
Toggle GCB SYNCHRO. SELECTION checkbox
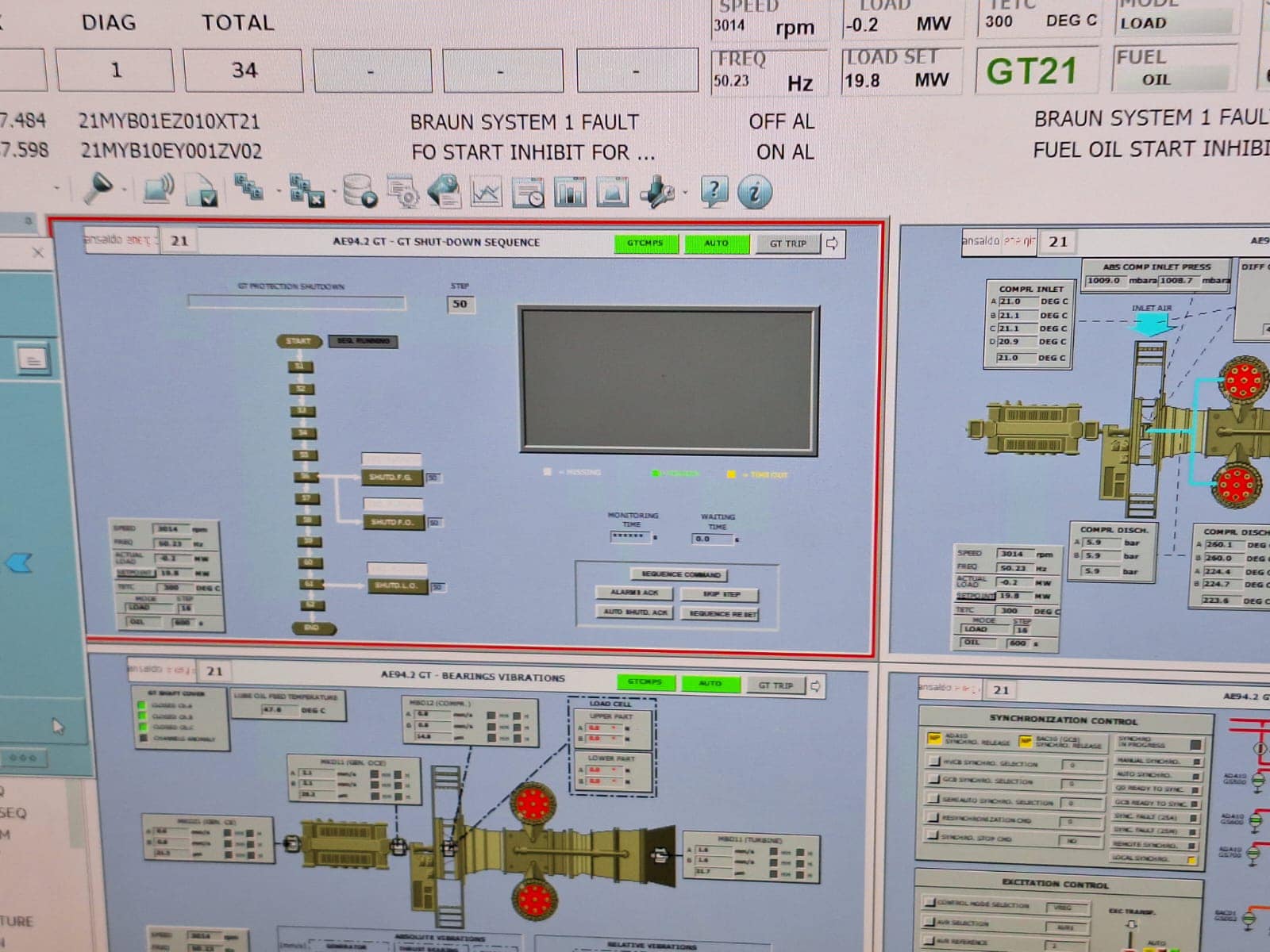point(934,780)
